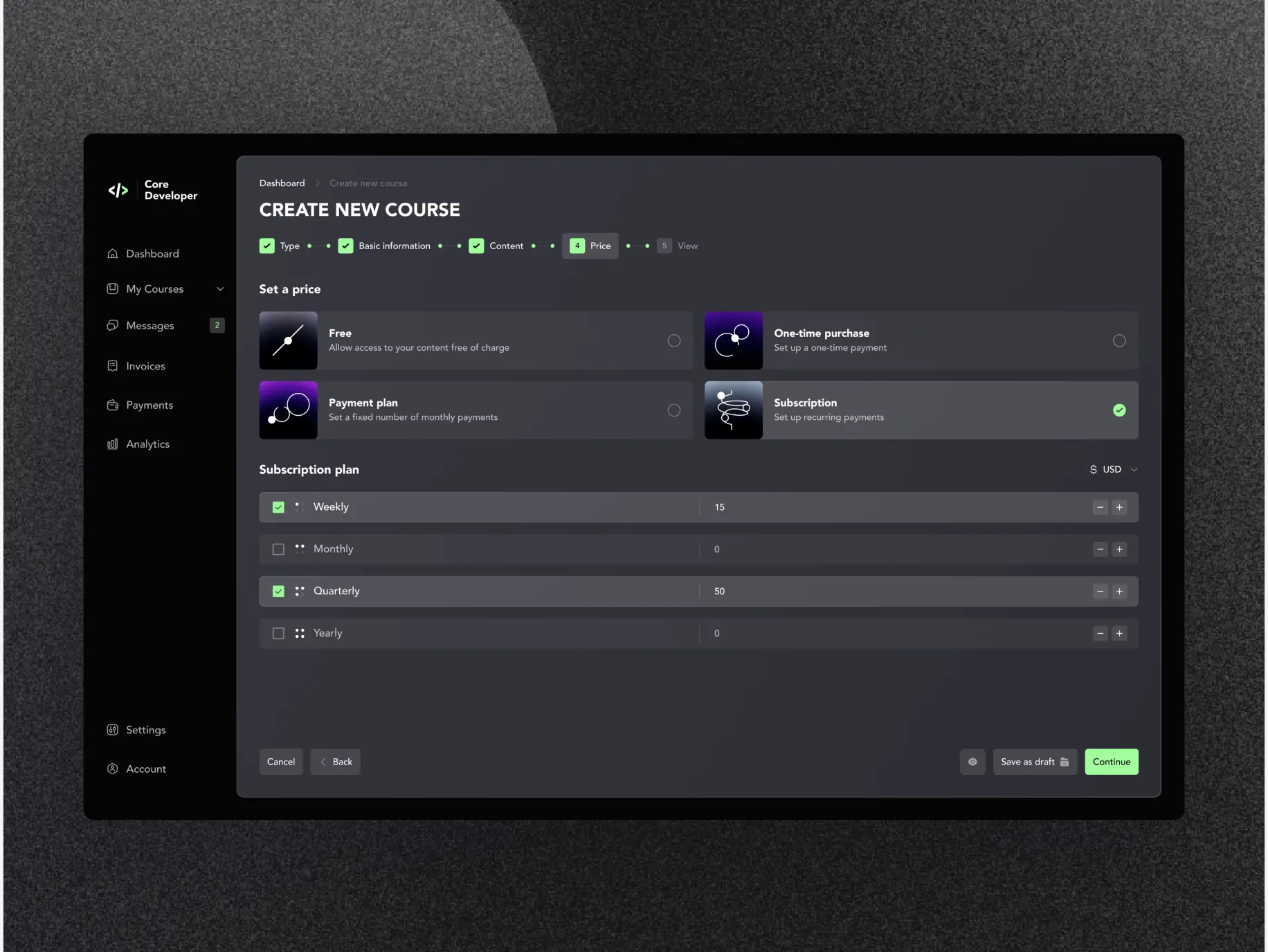Open Settings in the sidebar
Image resolution: width=1268 pixels, height=952 pixels.
coord(145,730)
